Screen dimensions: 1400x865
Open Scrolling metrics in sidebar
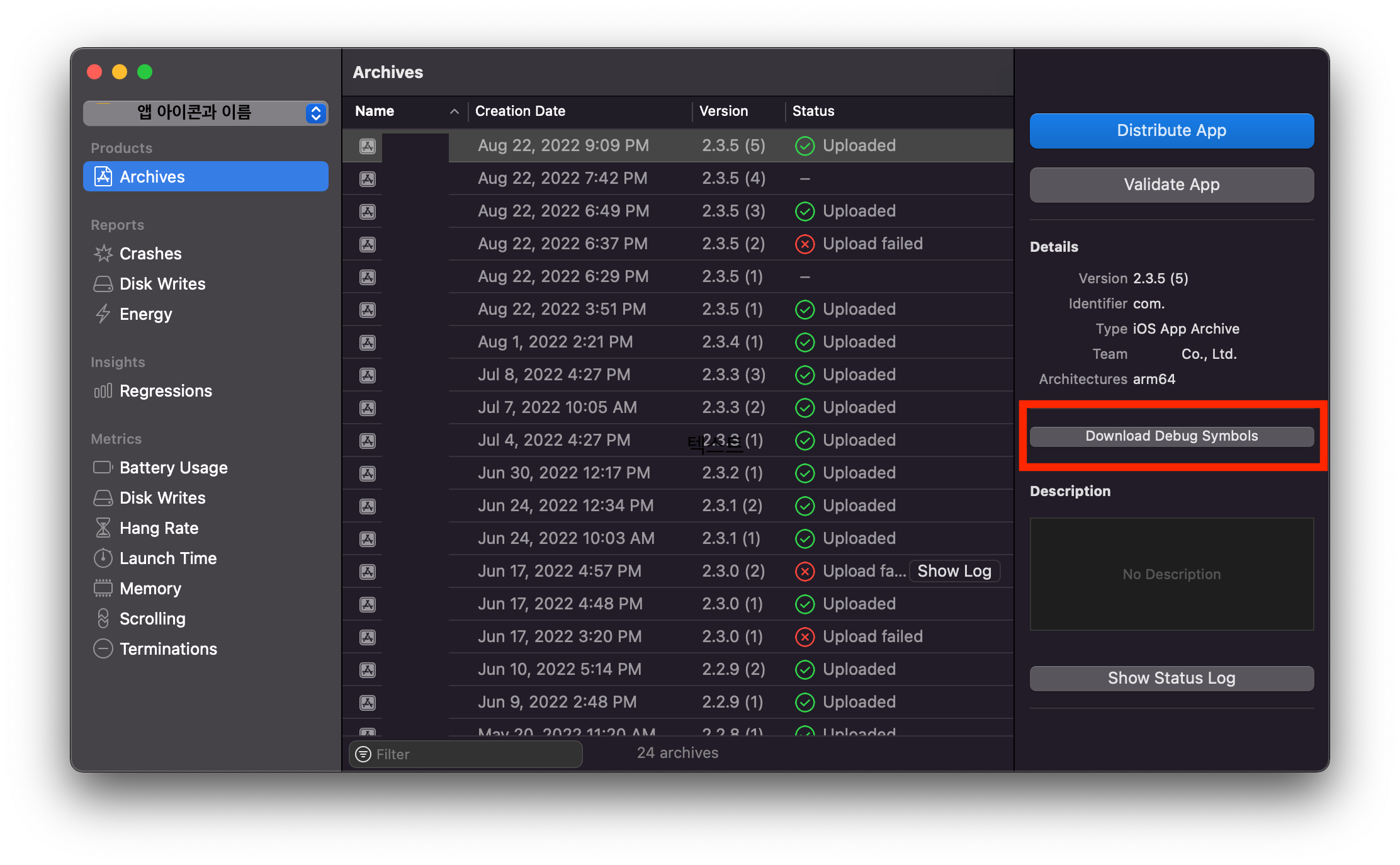point(152,619)
